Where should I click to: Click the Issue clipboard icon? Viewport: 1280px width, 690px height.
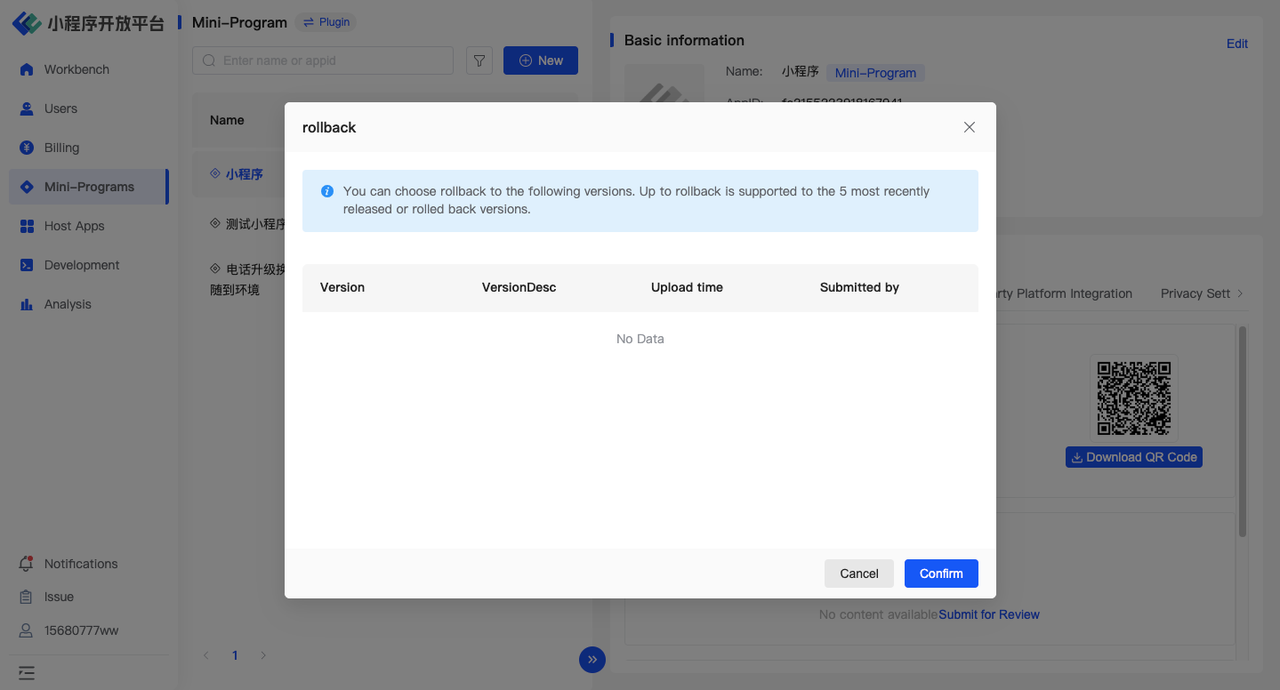[26, 597]
